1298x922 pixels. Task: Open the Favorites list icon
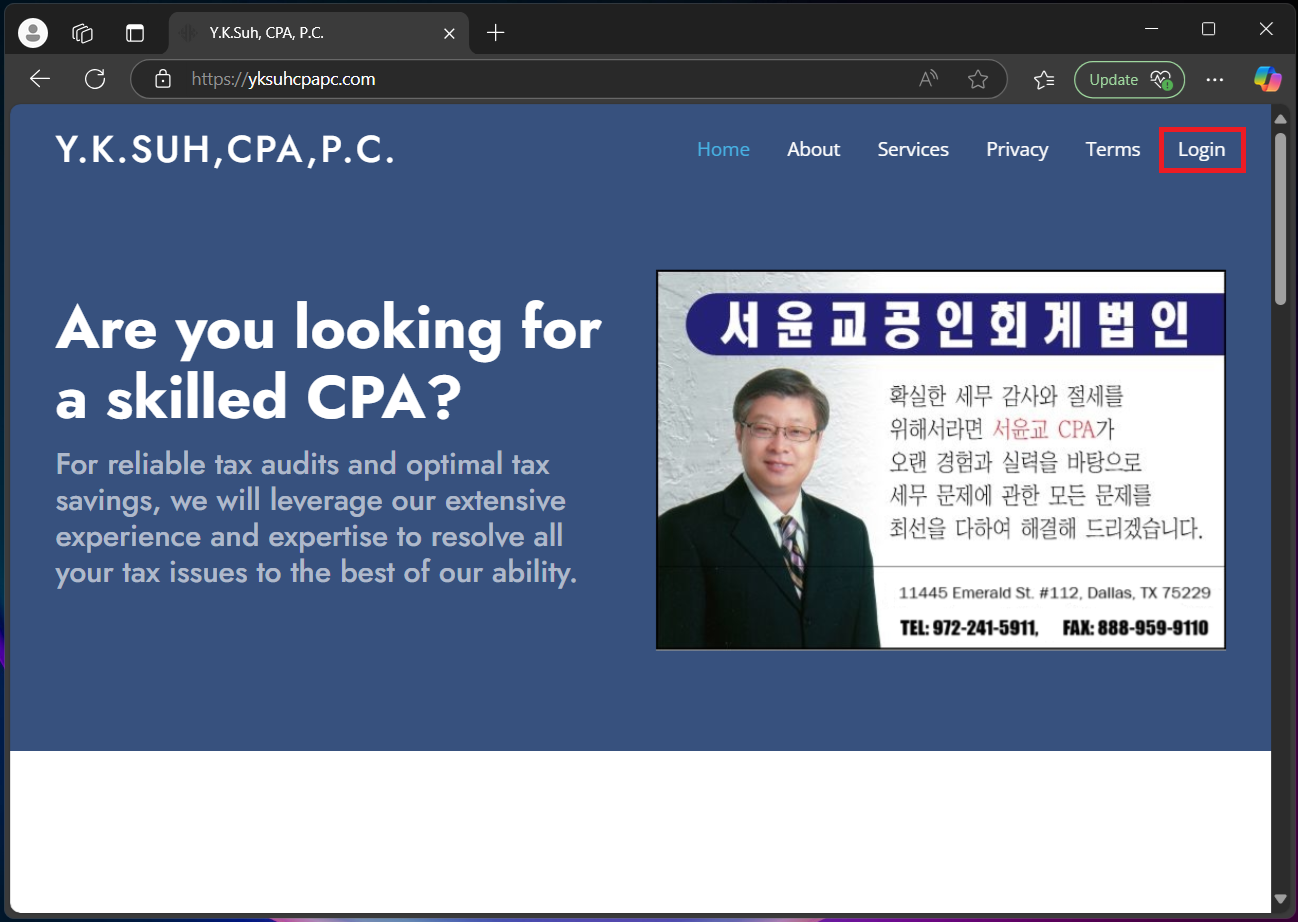coord(1044,79)
